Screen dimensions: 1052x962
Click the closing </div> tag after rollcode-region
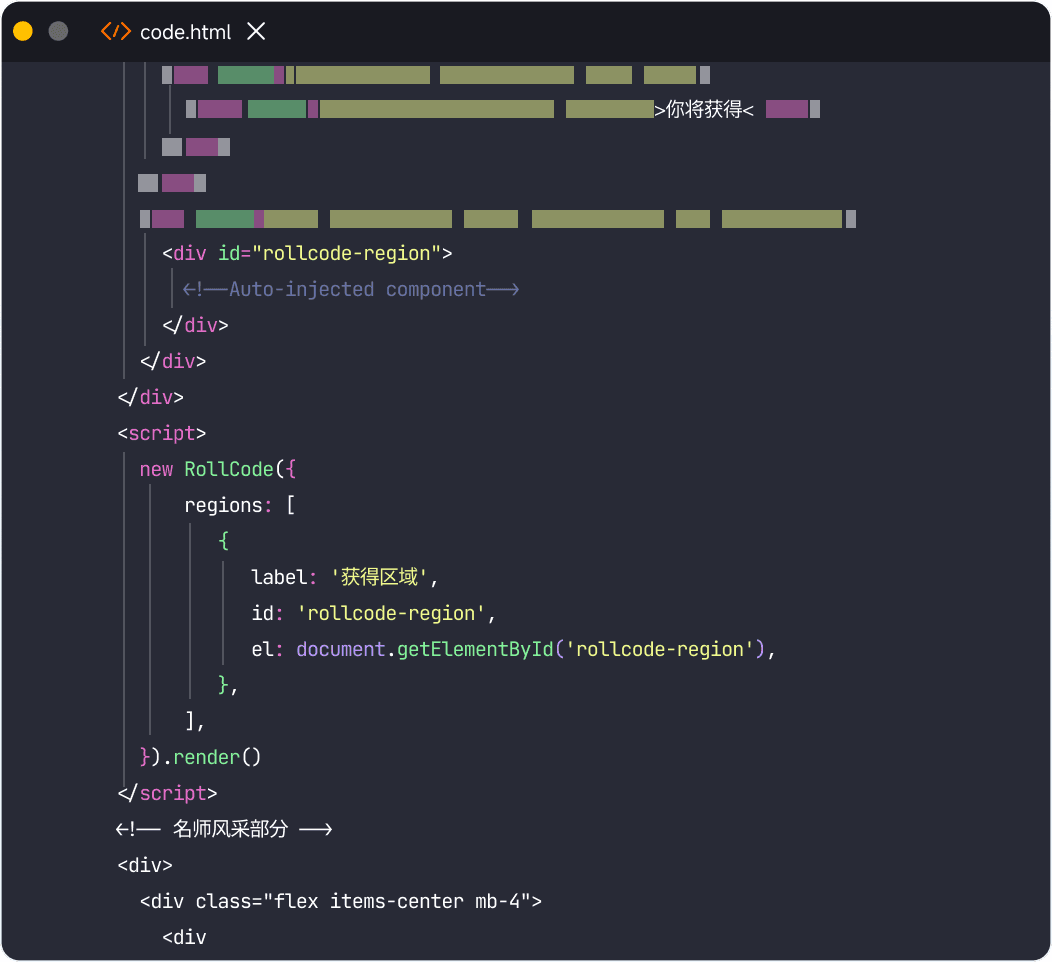197,325
